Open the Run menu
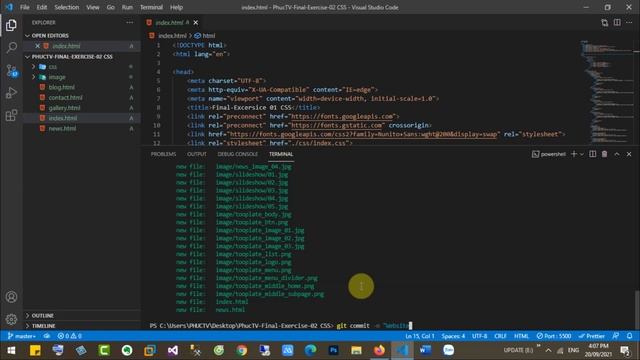640x360 pixels. pos(127,7)
